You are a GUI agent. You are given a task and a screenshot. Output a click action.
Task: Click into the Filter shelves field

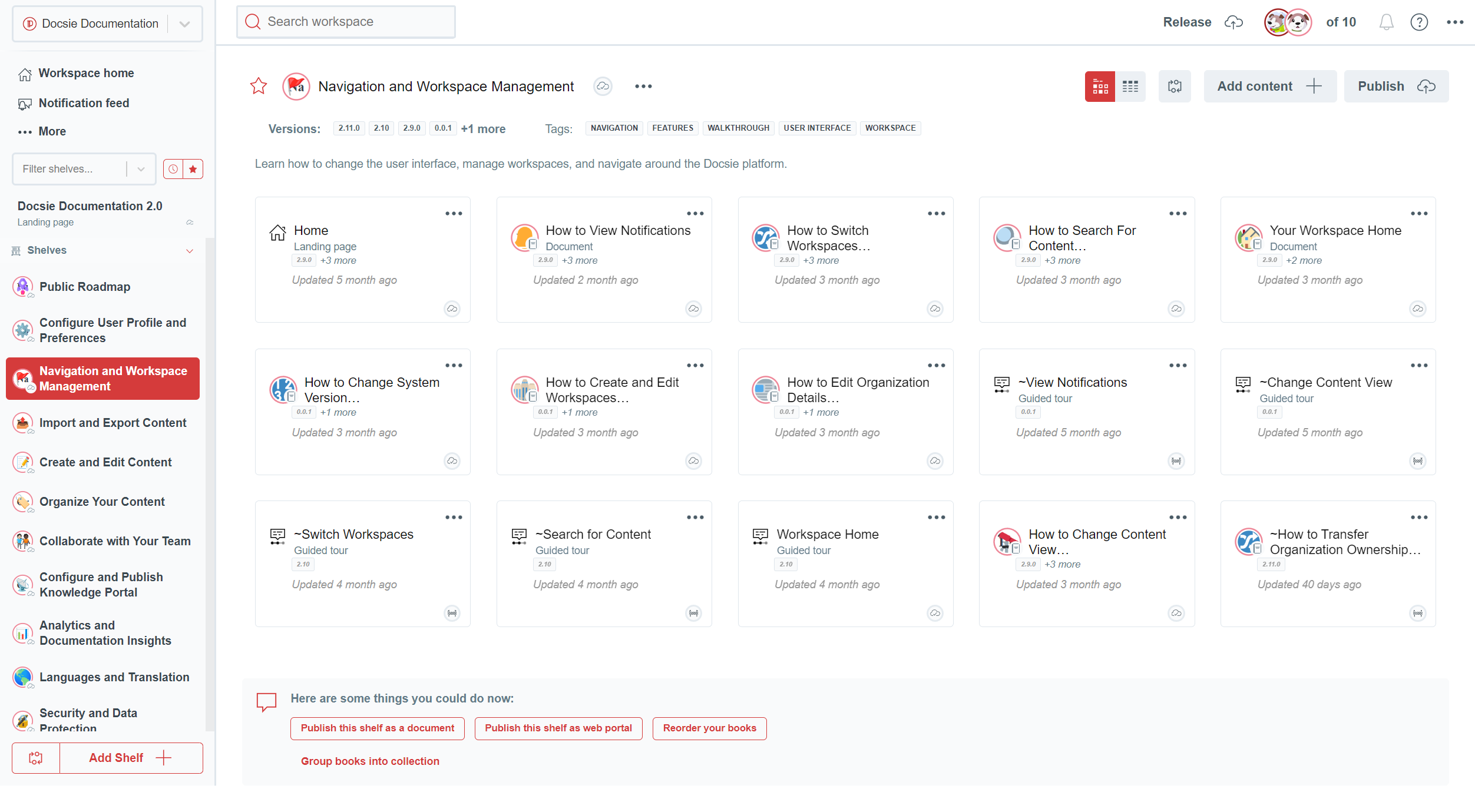coord(69,169)
